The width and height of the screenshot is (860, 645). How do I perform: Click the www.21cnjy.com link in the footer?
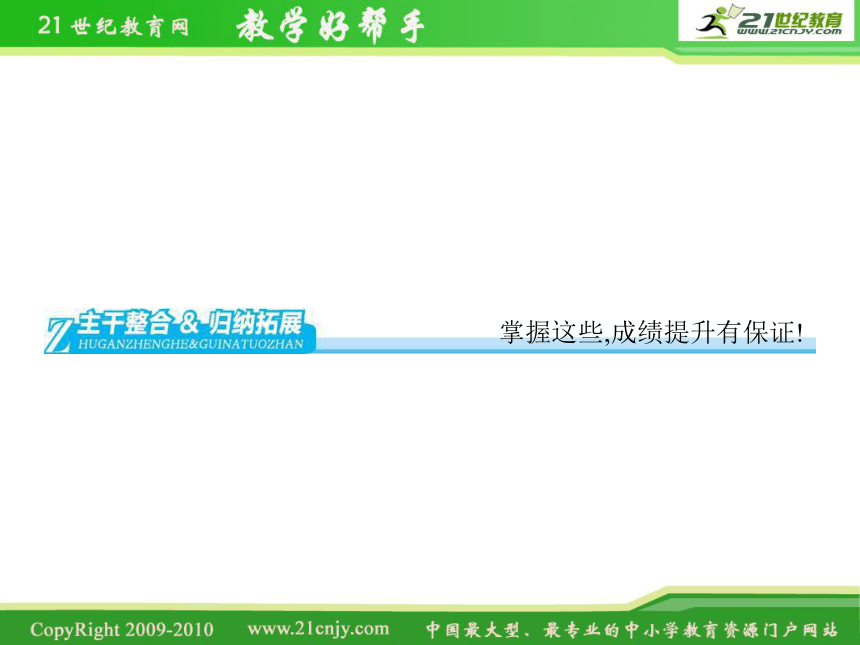click(x=318, y=629)
